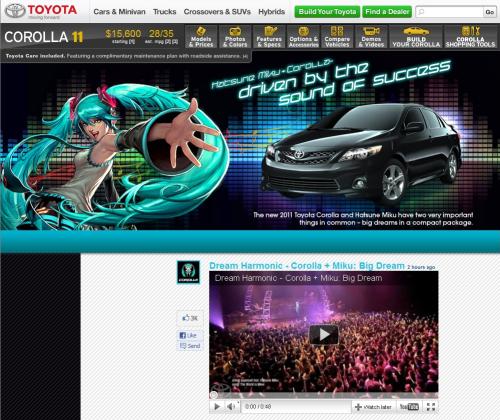Open Crossovers & SUVs menu
The image size is (500, 420).
[217, 12]
